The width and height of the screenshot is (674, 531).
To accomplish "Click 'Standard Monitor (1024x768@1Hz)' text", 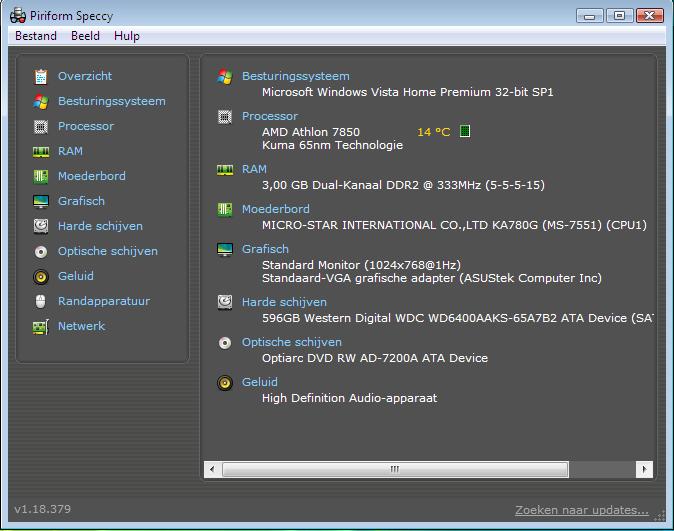I will pos(361,265).
